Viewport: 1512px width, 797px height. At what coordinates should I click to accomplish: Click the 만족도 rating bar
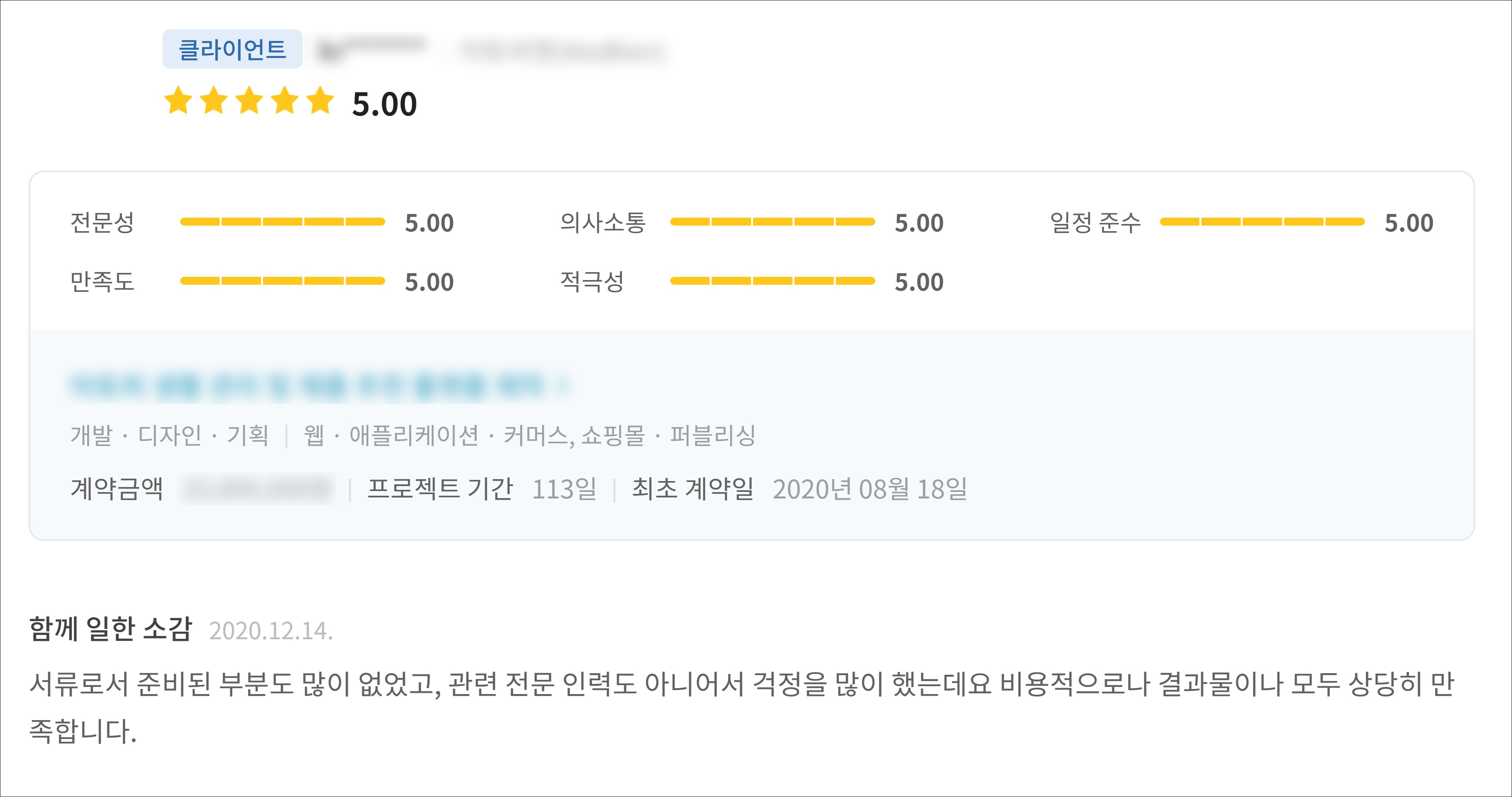282,281
